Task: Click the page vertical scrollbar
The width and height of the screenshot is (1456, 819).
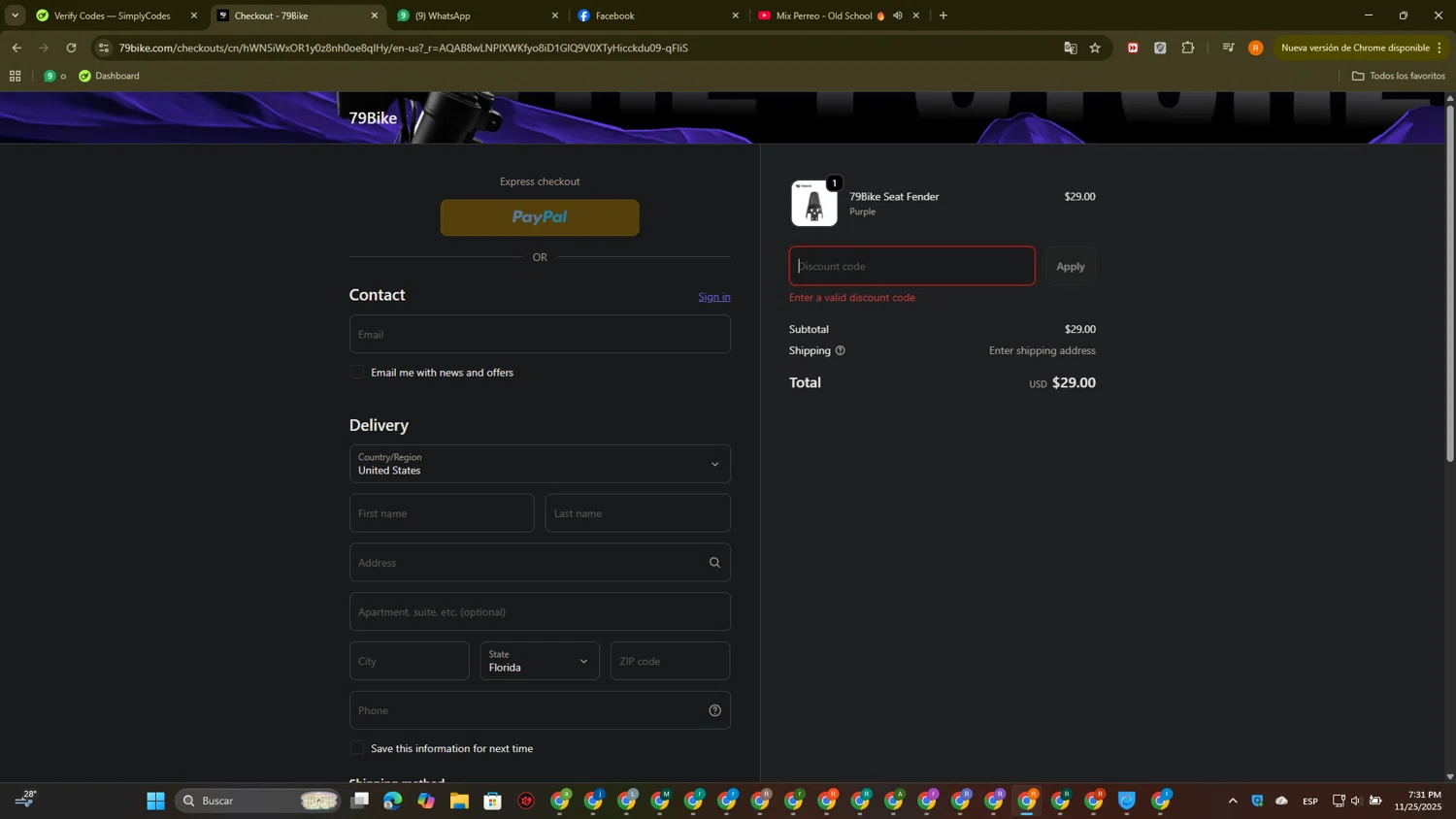Action: point(1450,281)
